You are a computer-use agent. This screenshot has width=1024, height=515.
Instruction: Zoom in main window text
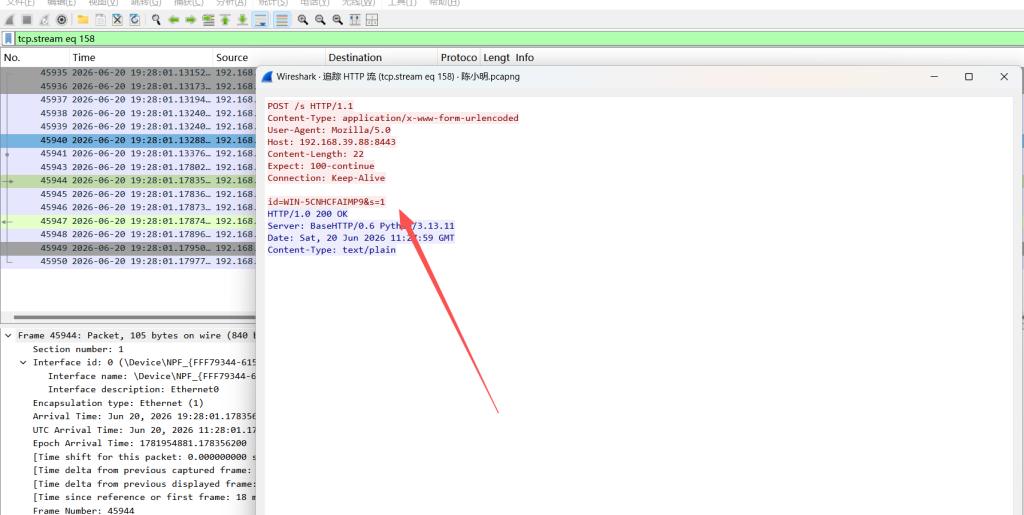point(303,20)
